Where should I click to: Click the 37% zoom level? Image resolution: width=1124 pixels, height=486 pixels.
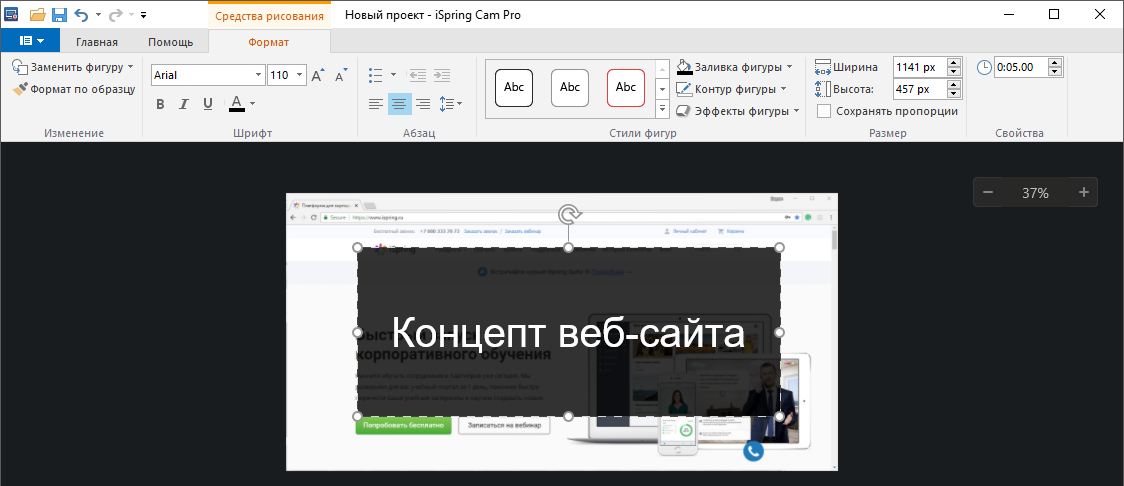(x=1035, y=193)
